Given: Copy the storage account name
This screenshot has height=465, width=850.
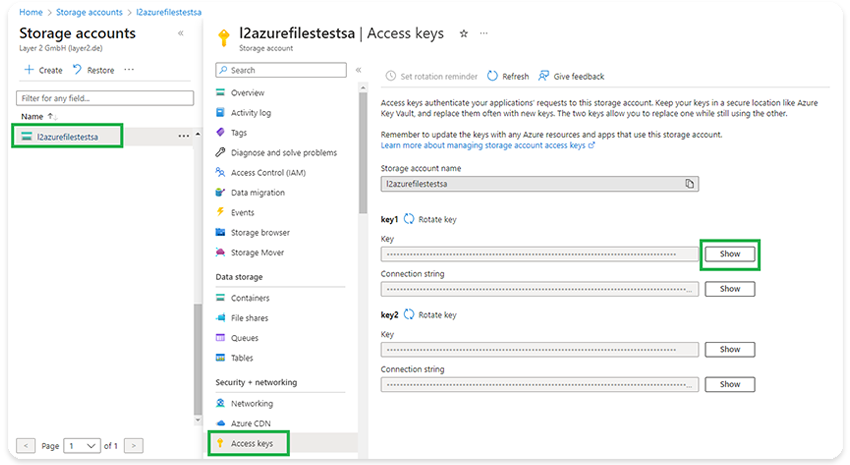Looking at the screenshot, I should pyautogui.click(x=689, y=184).
